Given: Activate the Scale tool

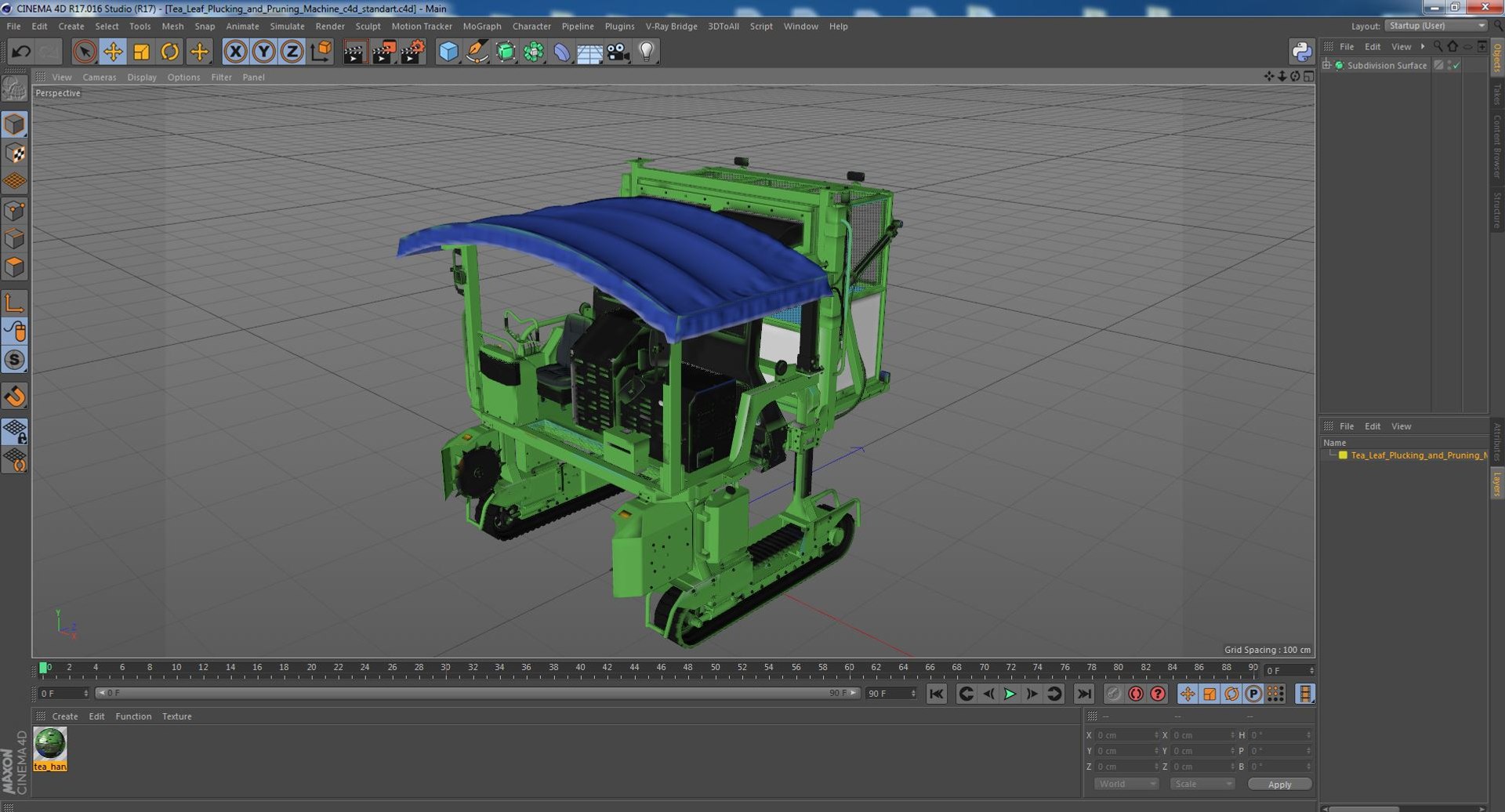Looking at the screenshot, I should click(x=141, y=52).
